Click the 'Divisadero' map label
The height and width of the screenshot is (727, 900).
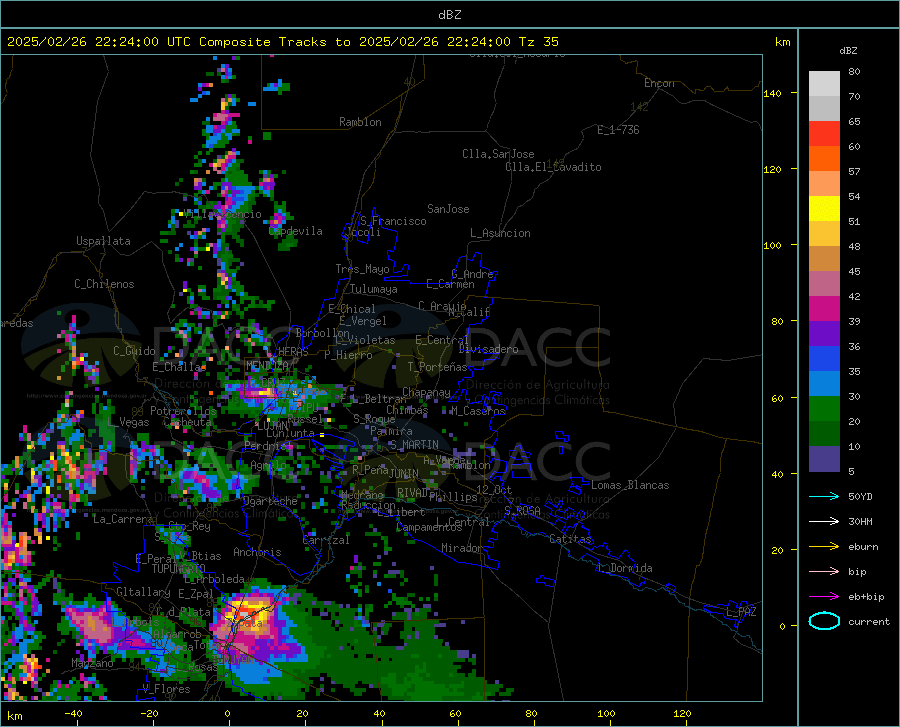click(488, 349)
